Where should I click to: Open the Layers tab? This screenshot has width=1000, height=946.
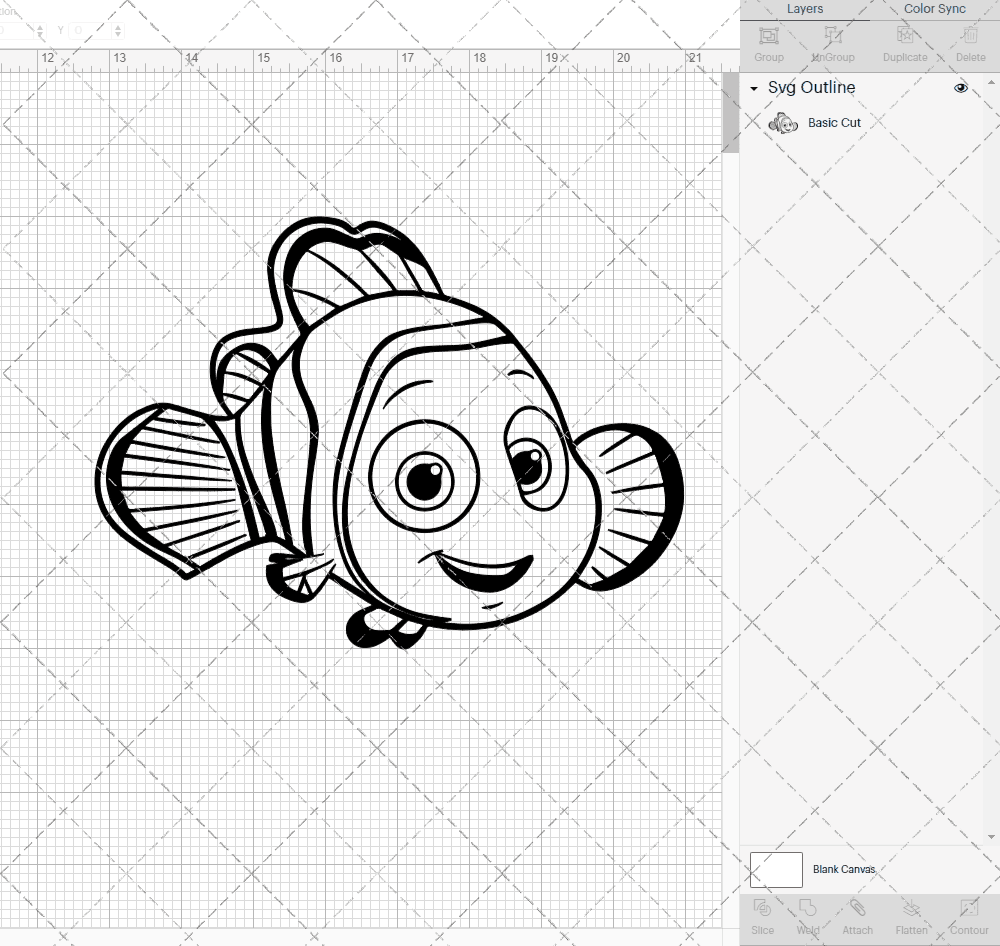pos(804,9)
